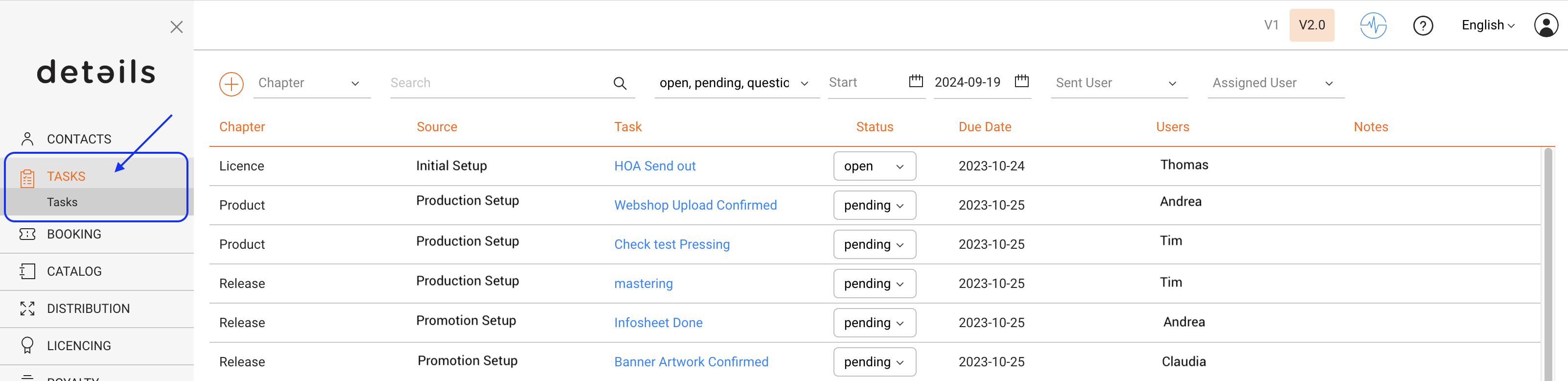
Task: Switch to the V1 version
Action: pyautogui.click(x=1271, y=25)
